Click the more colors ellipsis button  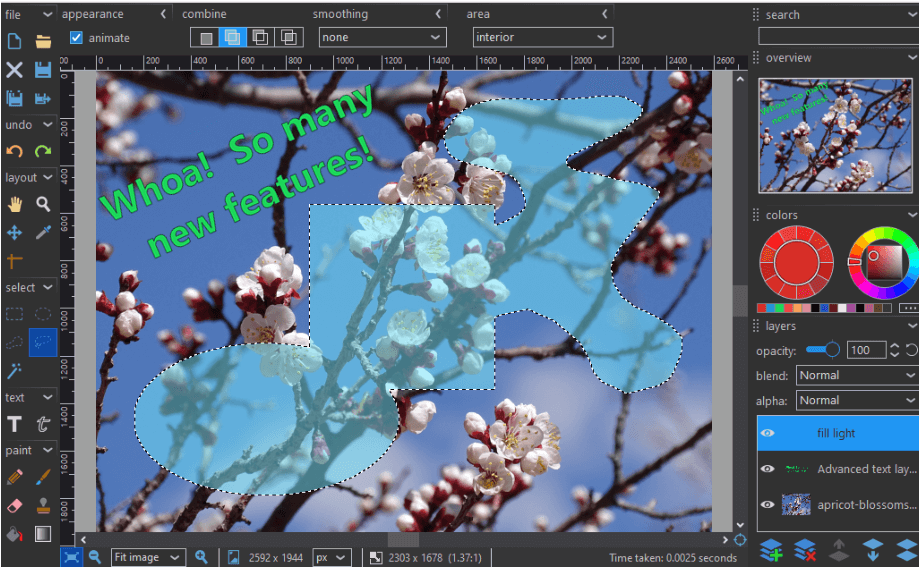tap(908, 308)
